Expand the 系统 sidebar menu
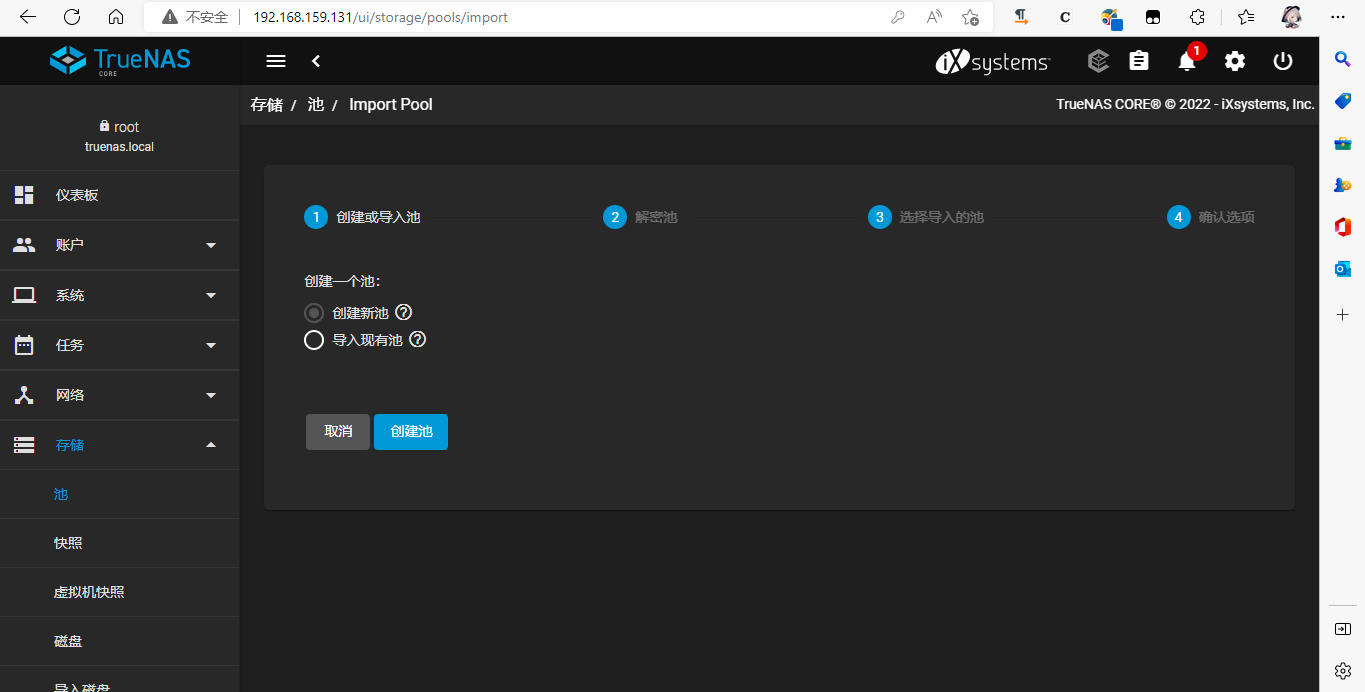The image size is (1365, 692). pos(120,295)
